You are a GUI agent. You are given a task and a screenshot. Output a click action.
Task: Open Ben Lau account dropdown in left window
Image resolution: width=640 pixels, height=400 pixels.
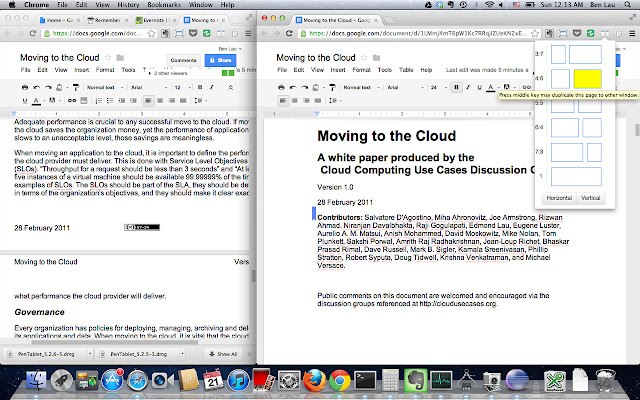tap(230, 49)
